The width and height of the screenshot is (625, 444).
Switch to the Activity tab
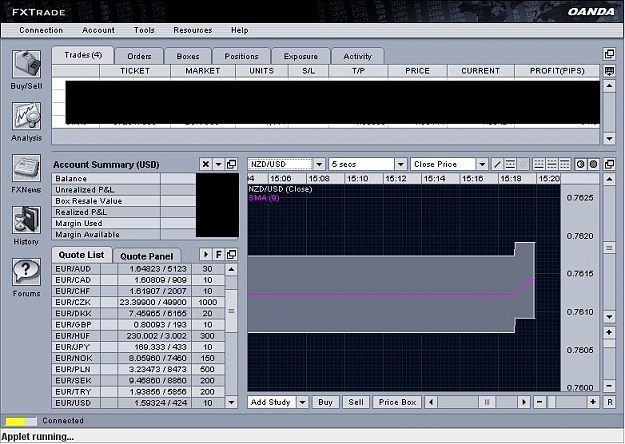(358, 56)
